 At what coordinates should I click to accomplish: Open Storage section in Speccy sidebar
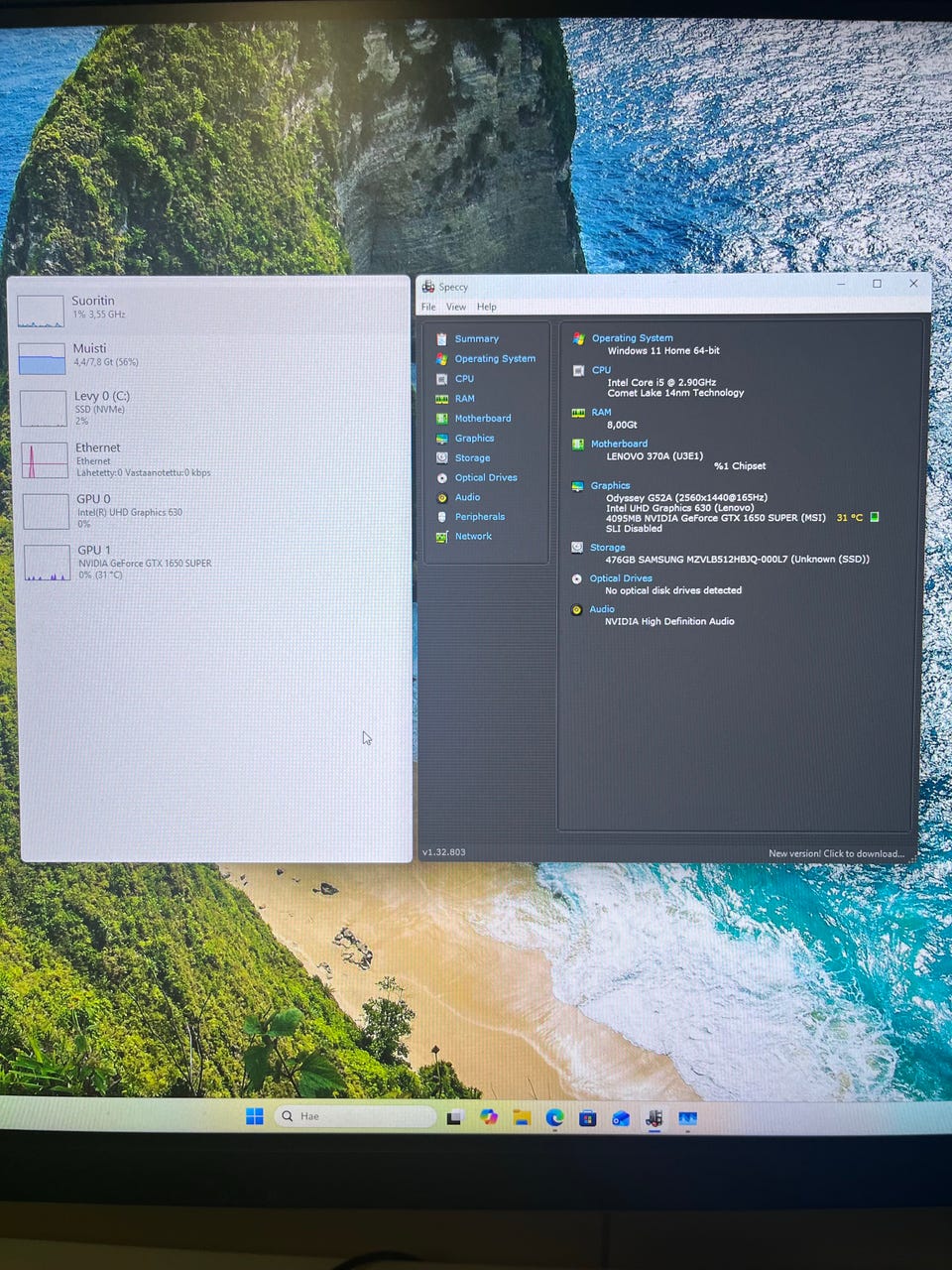coord(472,457)
